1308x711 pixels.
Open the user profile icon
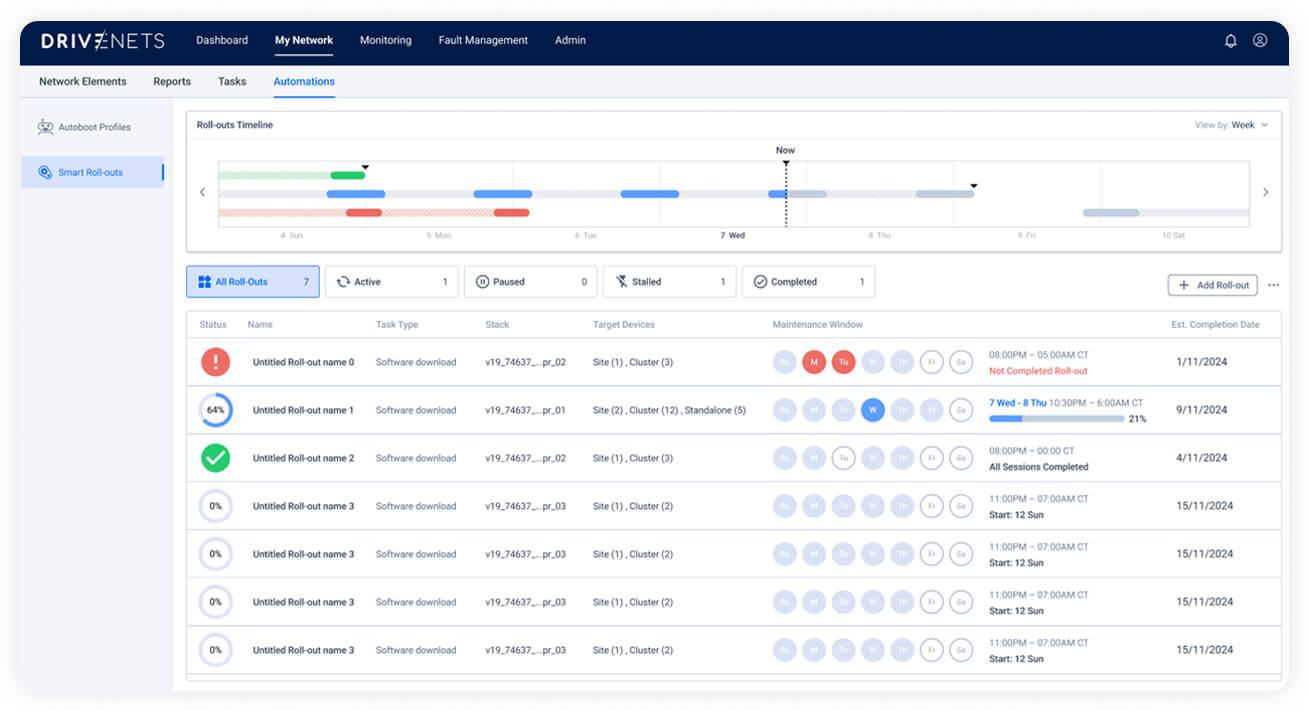click(1260, 41)
